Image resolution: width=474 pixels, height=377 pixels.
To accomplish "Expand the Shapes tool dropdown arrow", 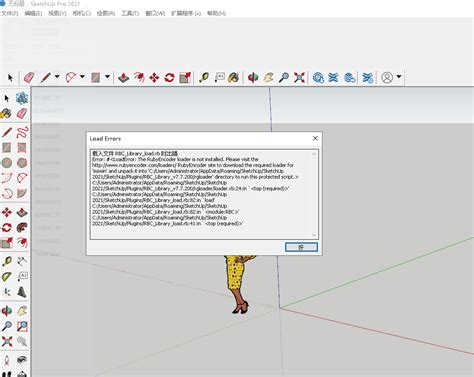I will 107,77.
